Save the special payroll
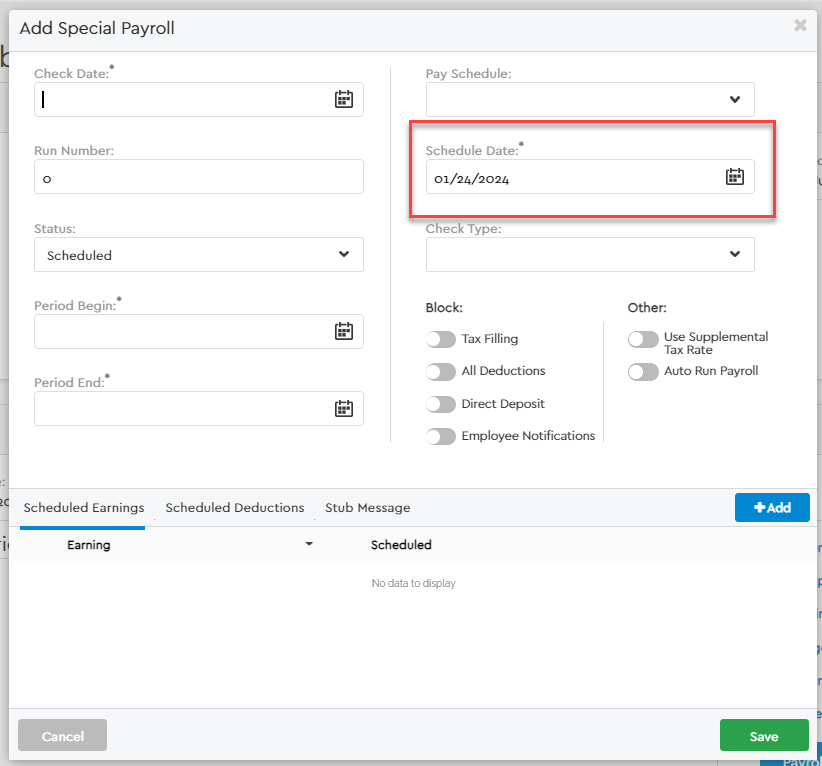This screenshot has width=822, height=766. [x=763, y=736]
